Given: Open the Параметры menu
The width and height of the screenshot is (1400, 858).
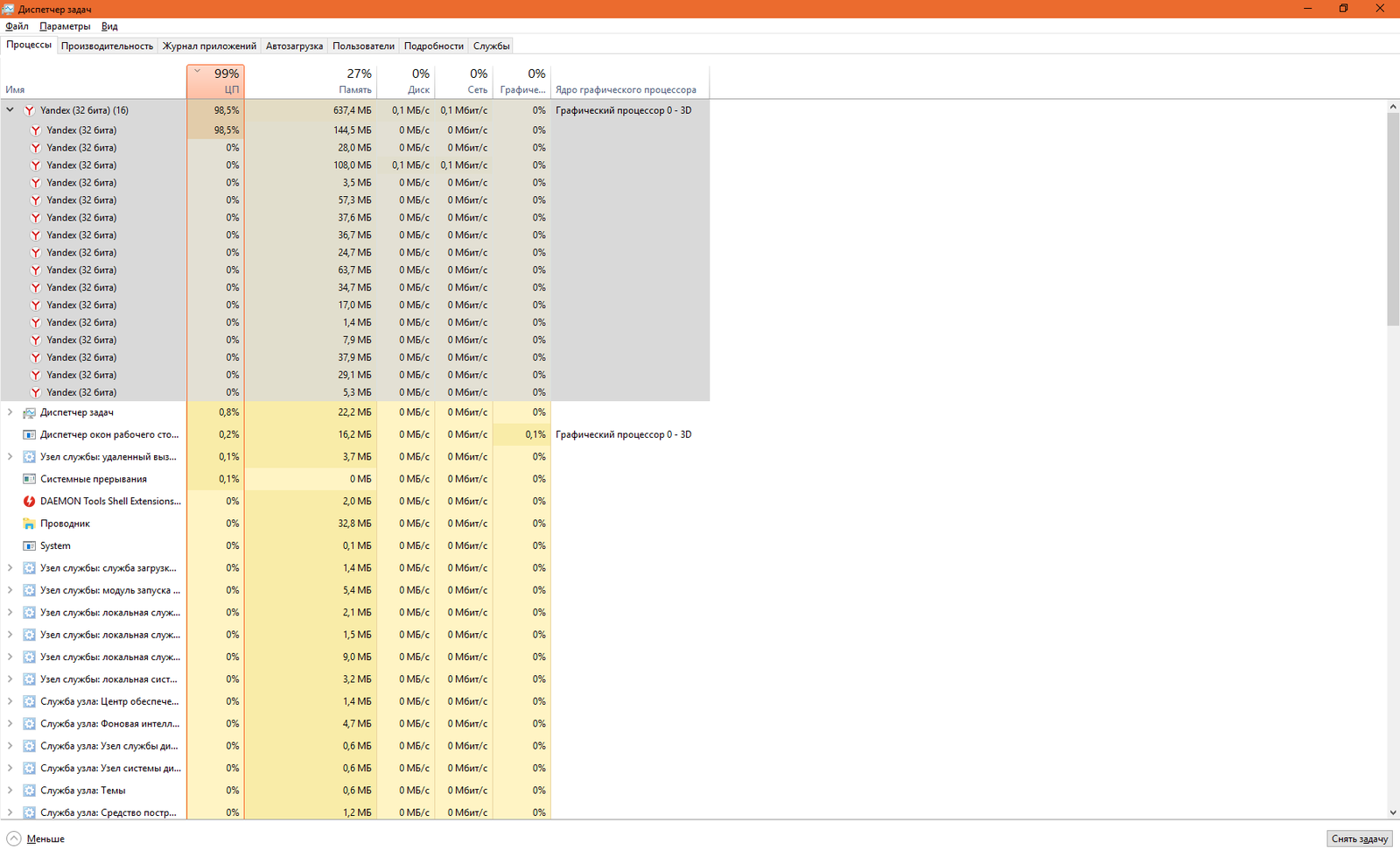Looking at the screenshot, I should [65, 26].
